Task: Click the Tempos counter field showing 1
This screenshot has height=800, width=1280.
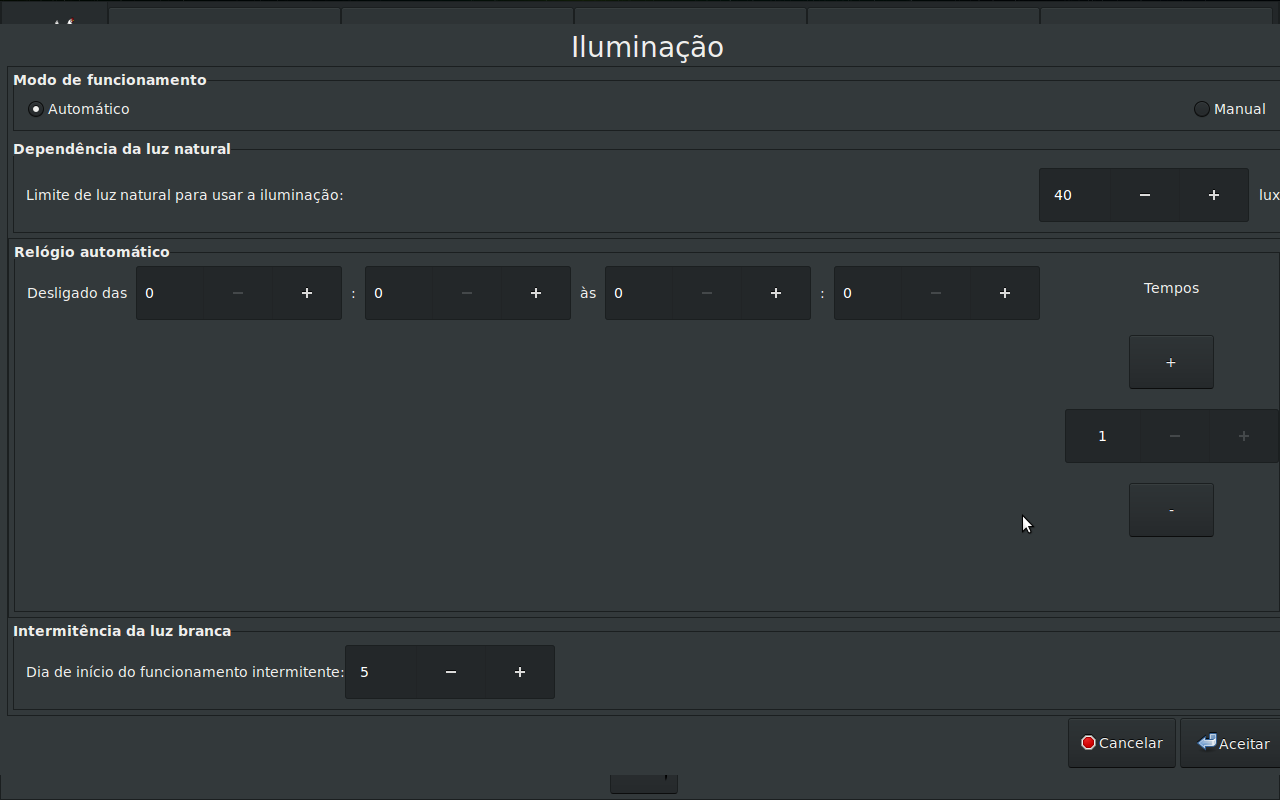Action: coord(1103,436)
